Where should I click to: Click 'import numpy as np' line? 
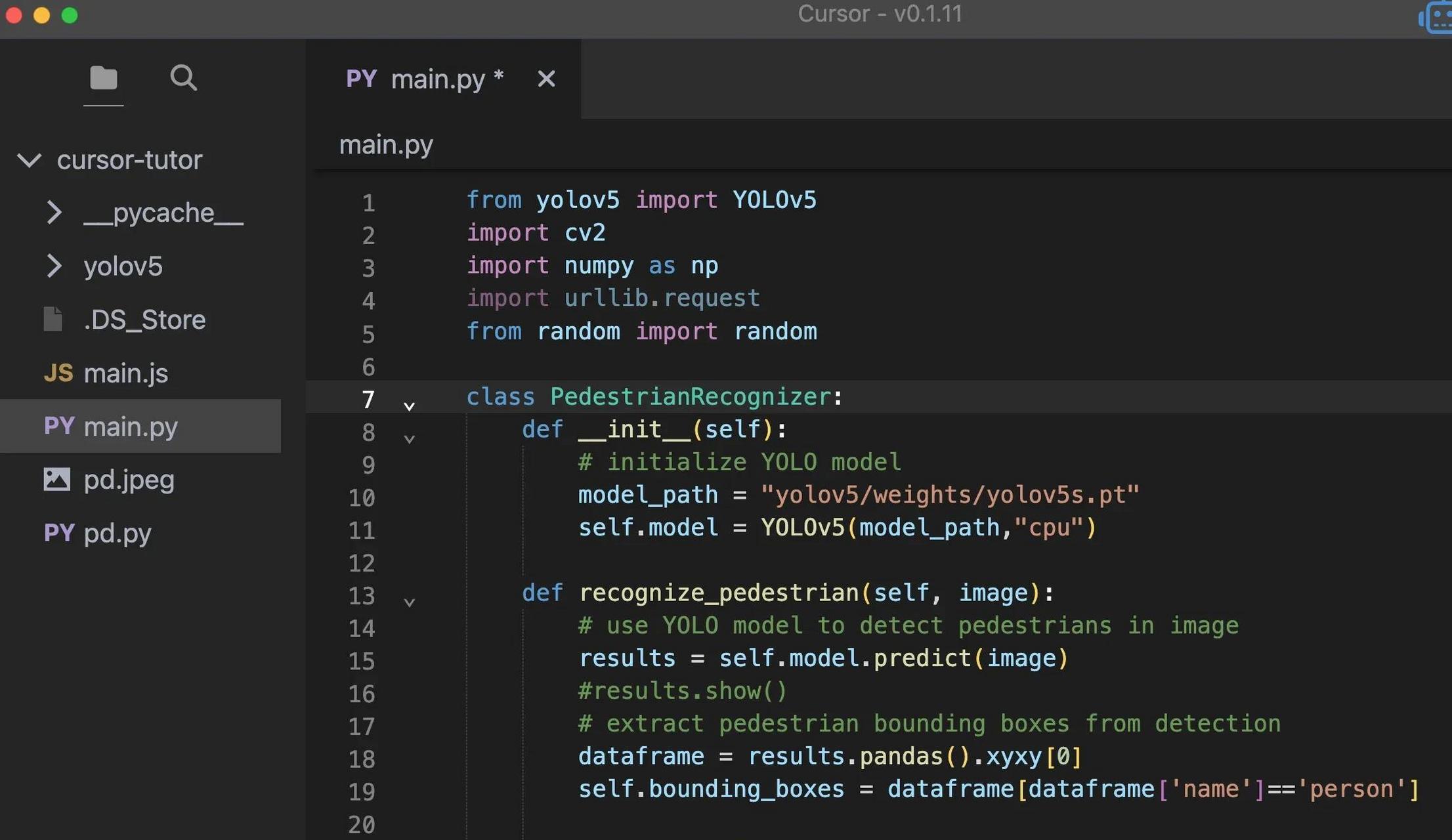592,266
